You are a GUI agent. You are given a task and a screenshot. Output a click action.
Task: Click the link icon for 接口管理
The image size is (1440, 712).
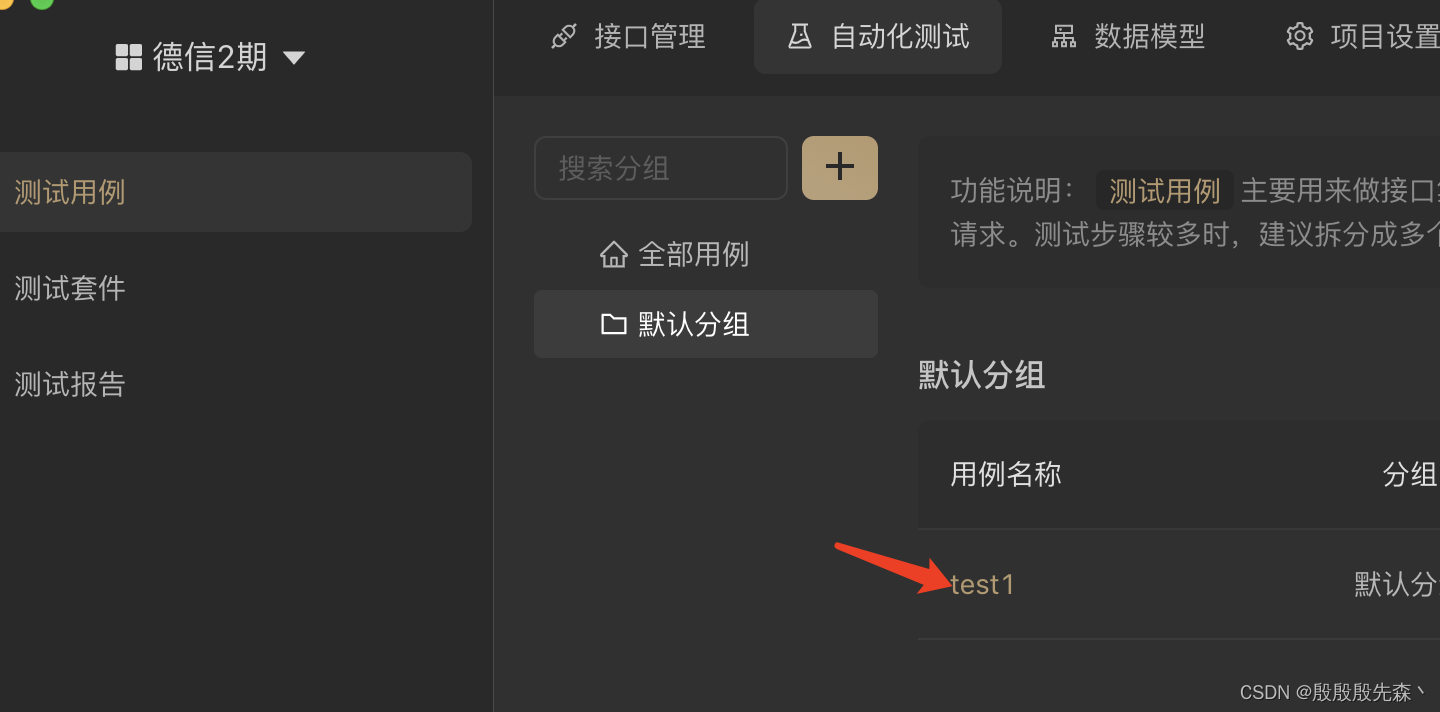coord(564,37)
